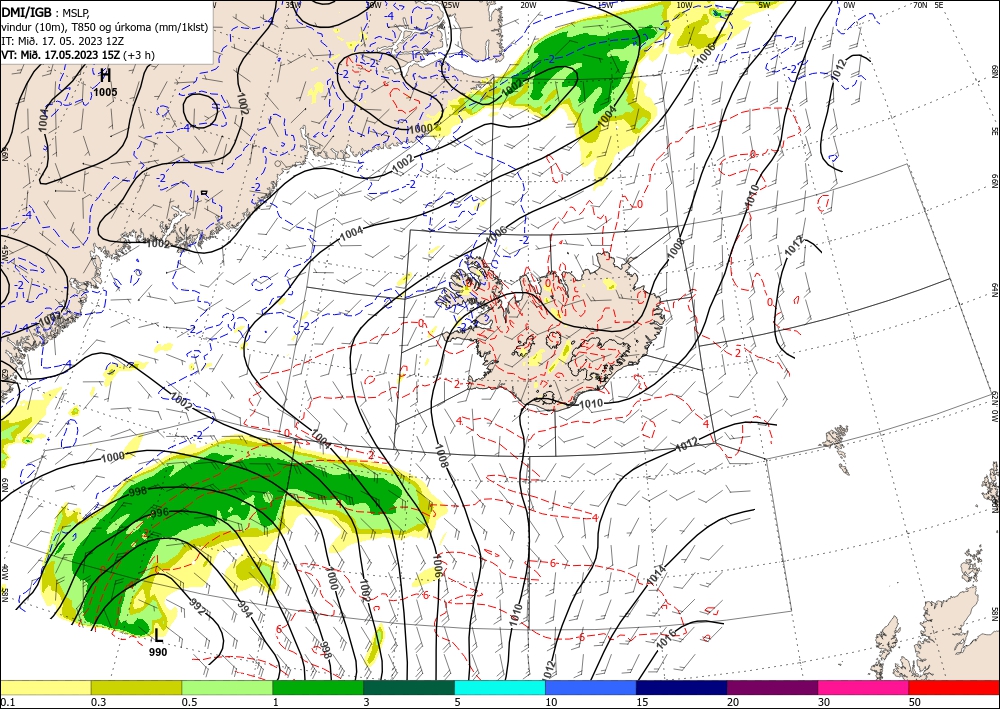Image resolution: width=1000 pixels, height=709 pixels.
Task: Click the '15W' longitude label
Action: tap(606, 5)
